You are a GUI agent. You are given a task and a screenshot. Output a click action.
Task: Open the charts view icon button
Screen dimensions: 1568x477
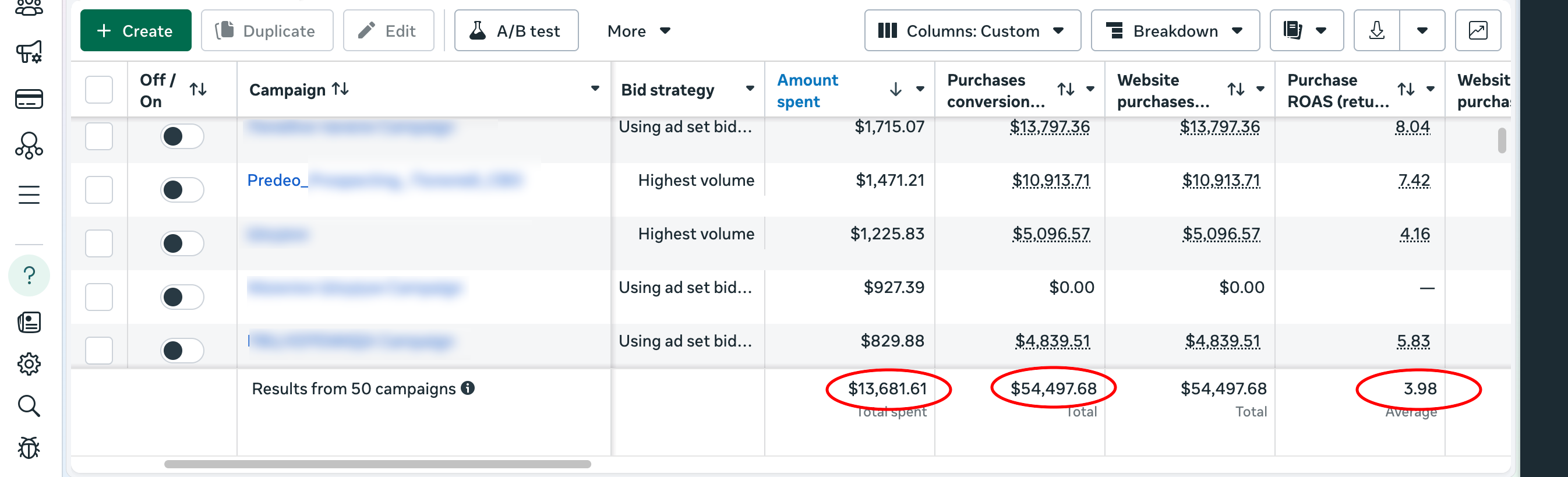1477,30
